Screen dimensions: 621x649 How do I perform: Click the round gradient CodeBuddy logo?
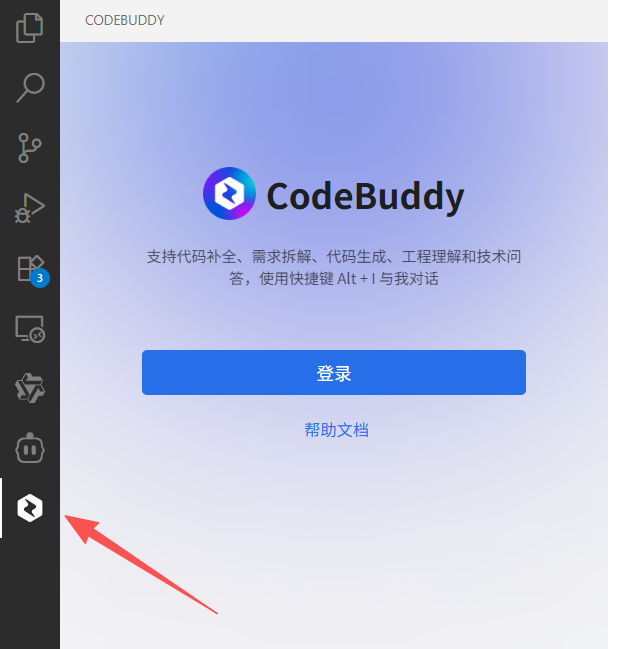pyautogui.click(x=229, y=194)
